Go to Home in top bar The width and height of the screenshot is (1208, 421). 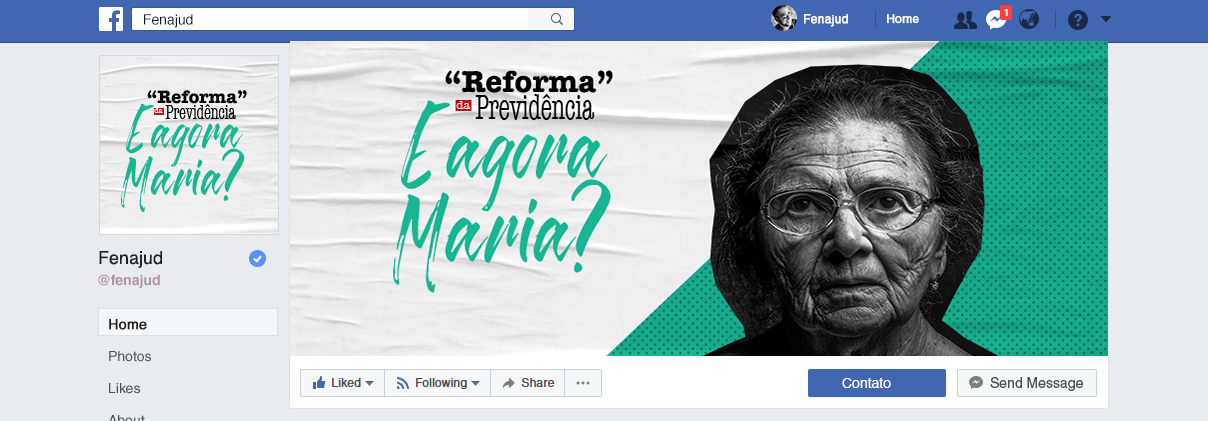tap(902, 19)
